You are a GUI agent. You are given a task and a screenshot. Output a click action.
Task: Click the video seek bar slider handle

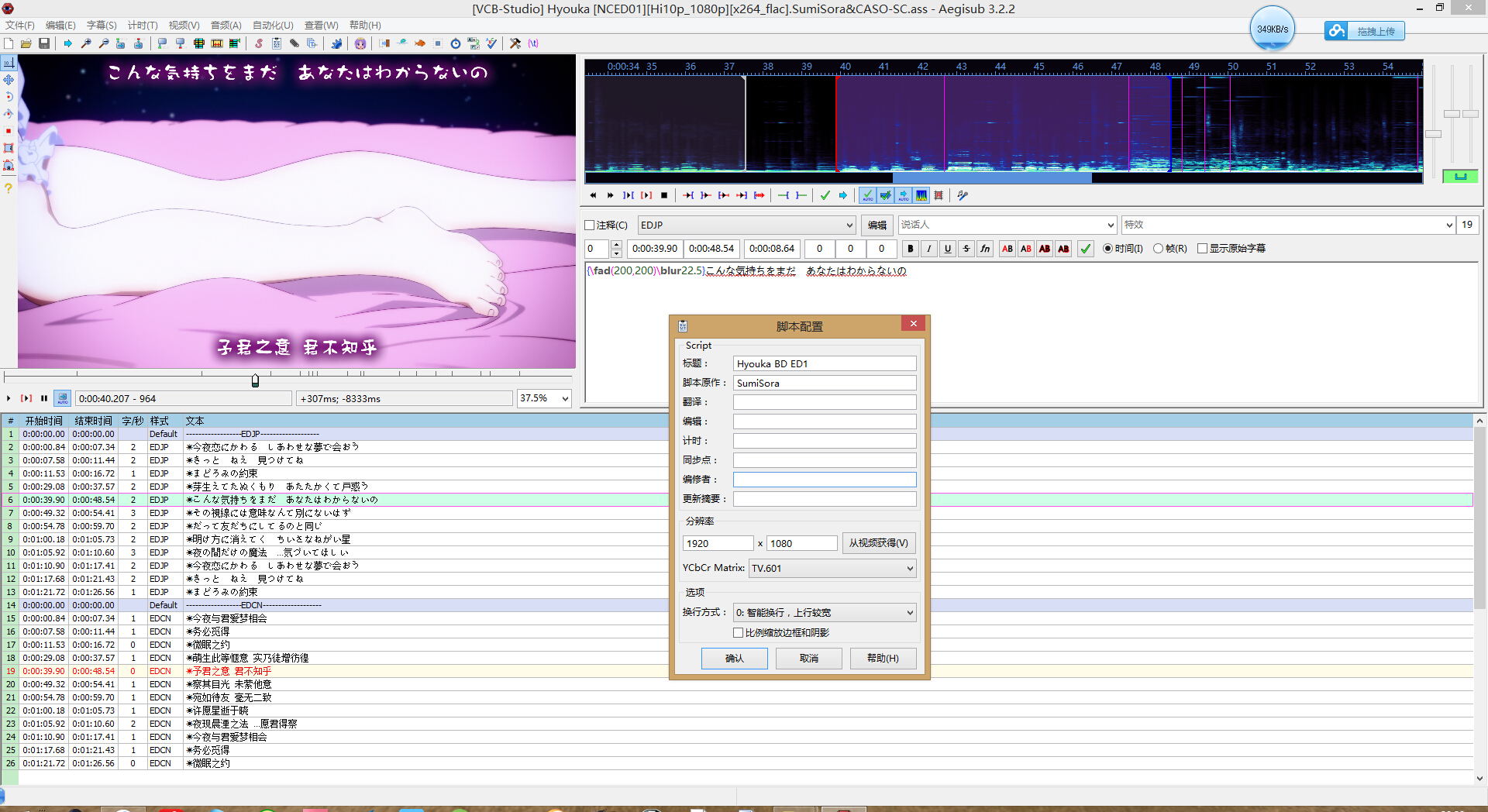(255, 380)
